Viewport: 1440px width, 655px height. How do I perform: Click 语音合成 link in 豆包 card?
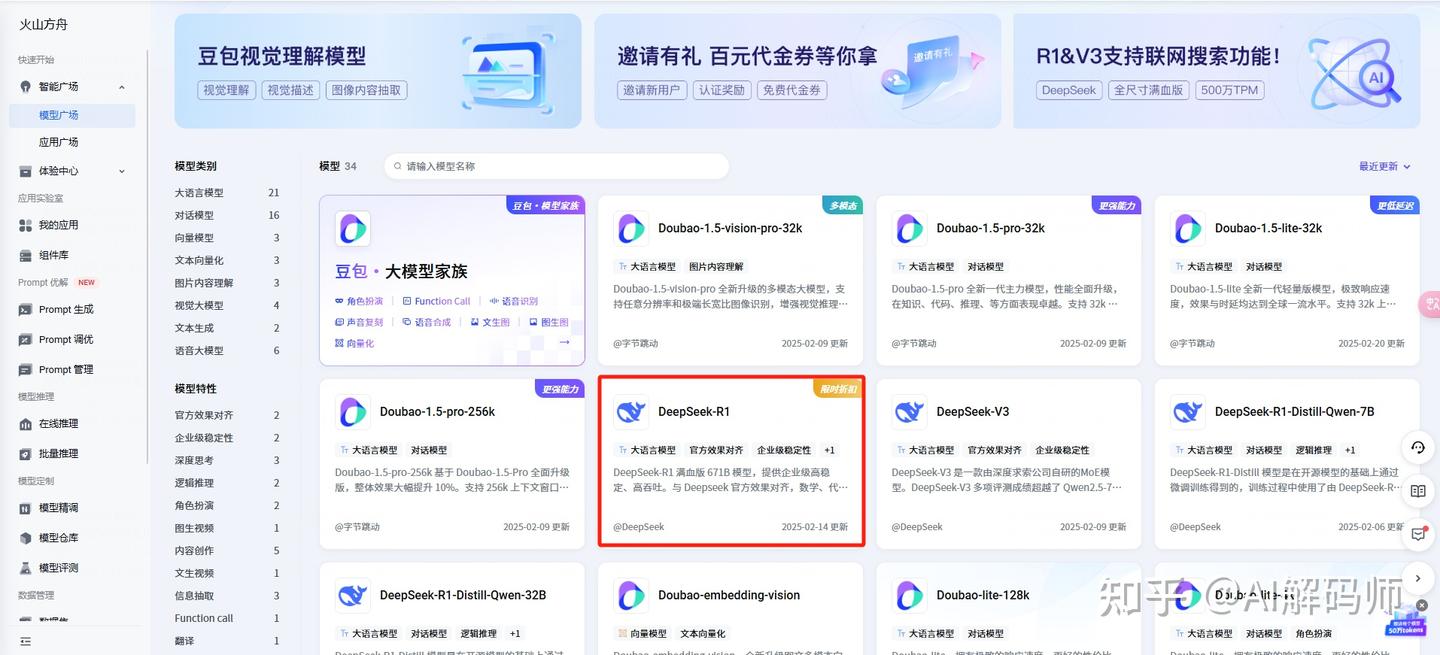(426, 322)
